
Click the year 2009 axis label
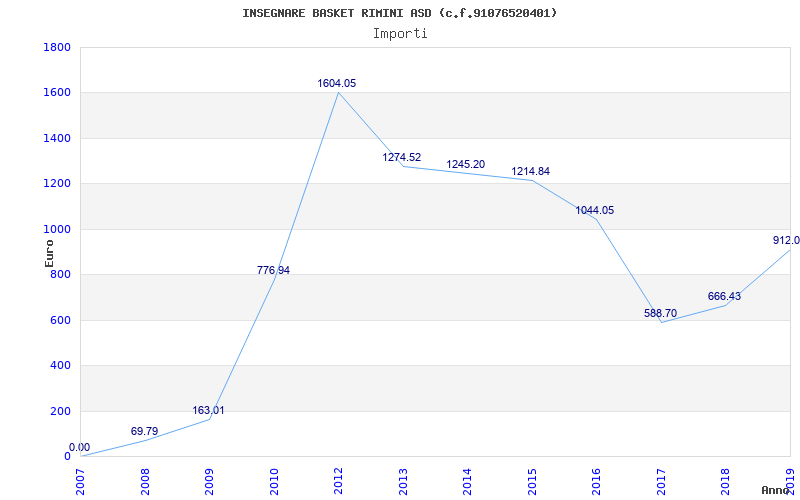(x=209, y=482)
